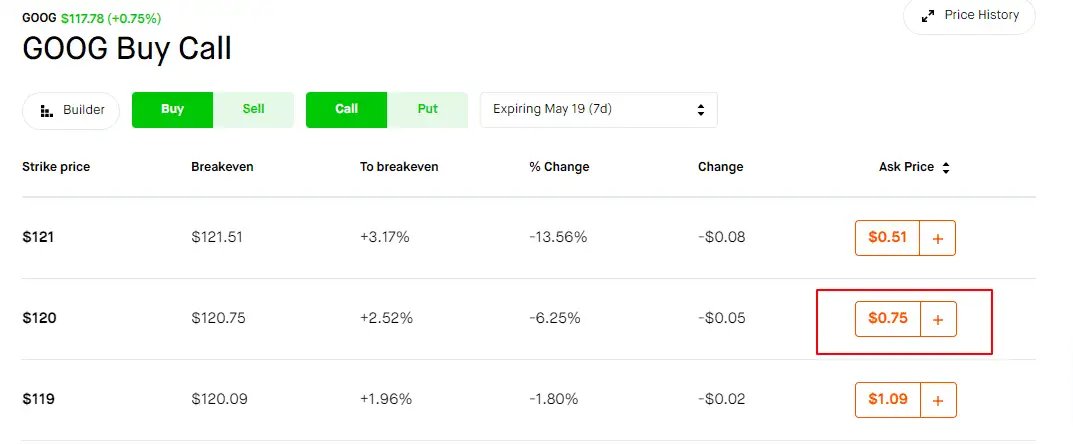The height and width of the screenshot is (444, 1073).
Task: Switch to the Sell toggle option
Action: (x=253, y=109)
